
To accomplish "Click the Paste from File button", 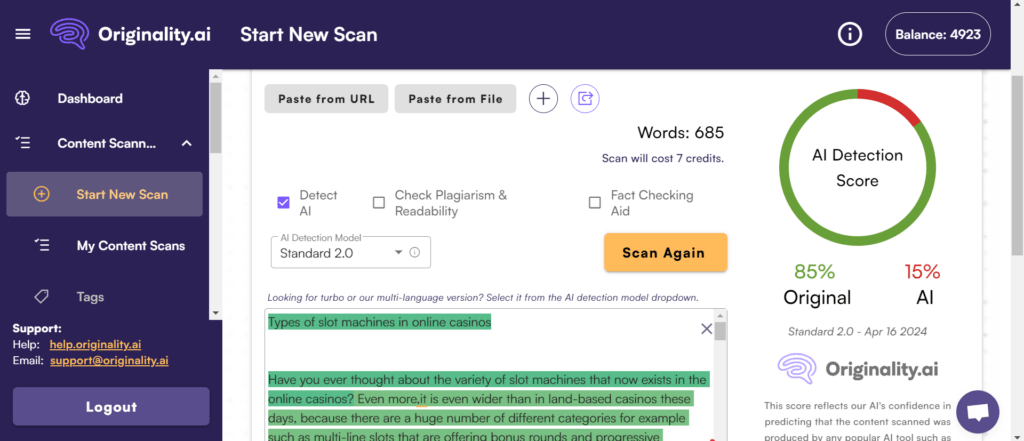I will coord(456,99).
